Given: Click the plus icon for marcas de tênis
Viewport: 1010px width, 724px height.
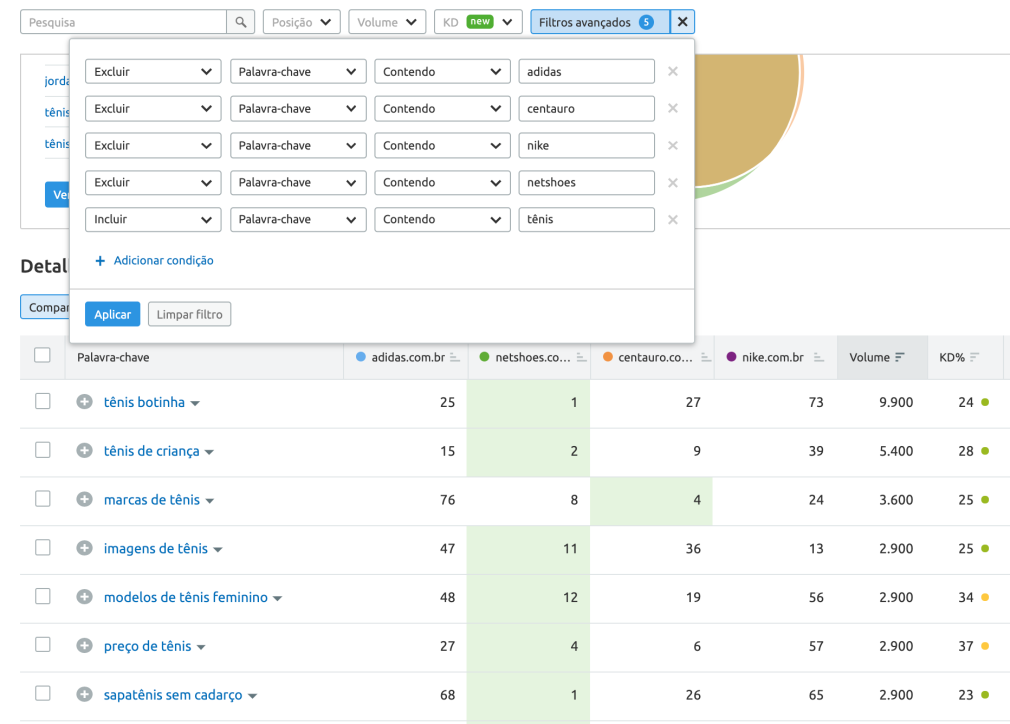Looking at the screenshot, I should 84,499.
